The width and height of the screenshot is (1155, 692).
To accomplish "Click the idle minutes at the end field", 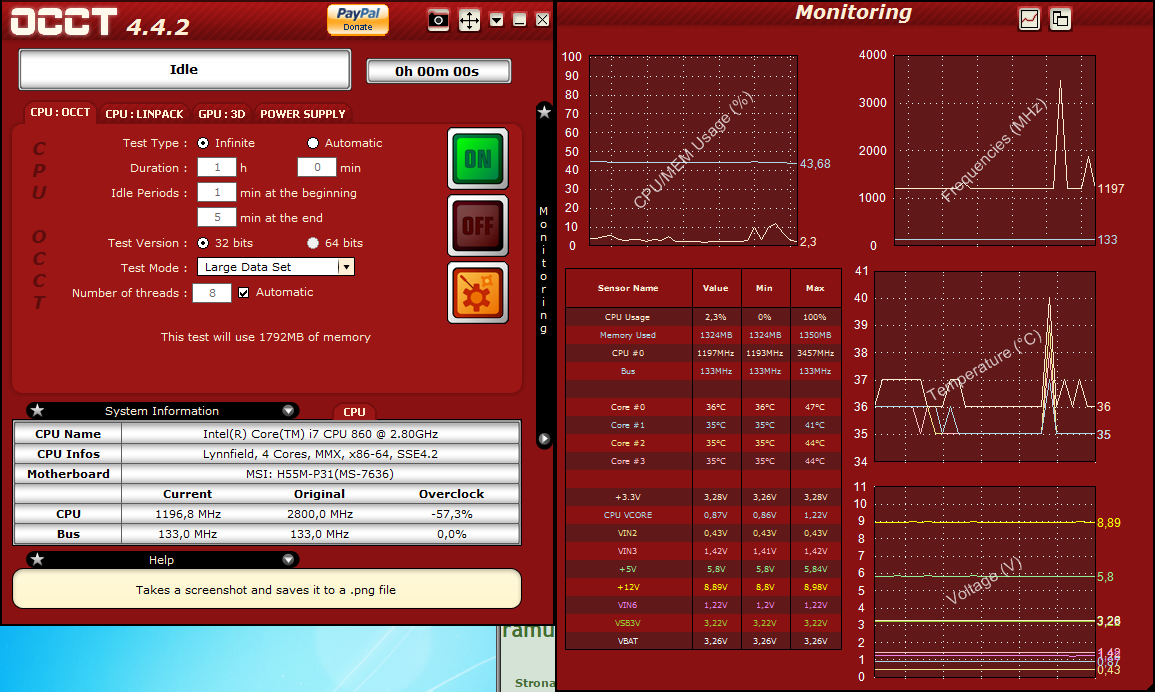I will [217, 217].
